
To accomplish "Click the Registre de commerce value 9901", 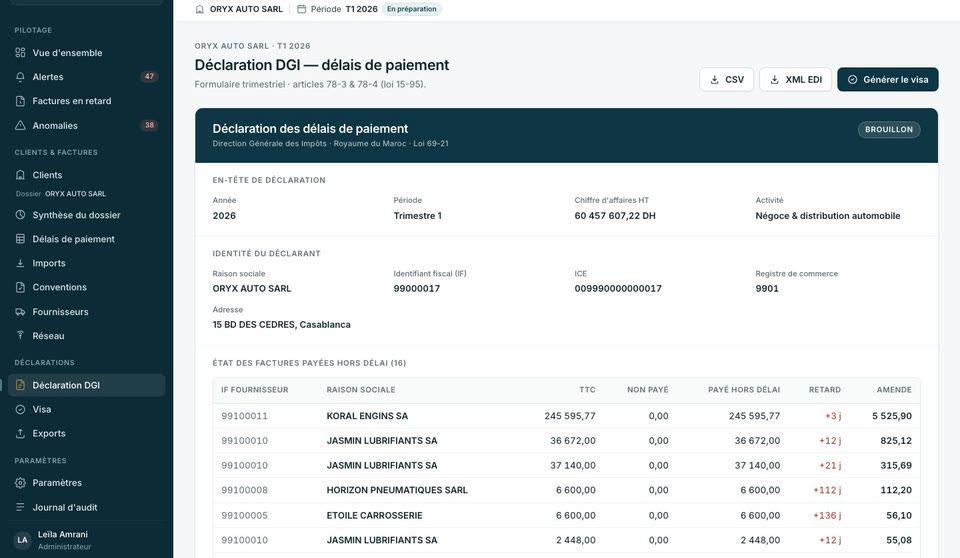I will click(767, 288).
